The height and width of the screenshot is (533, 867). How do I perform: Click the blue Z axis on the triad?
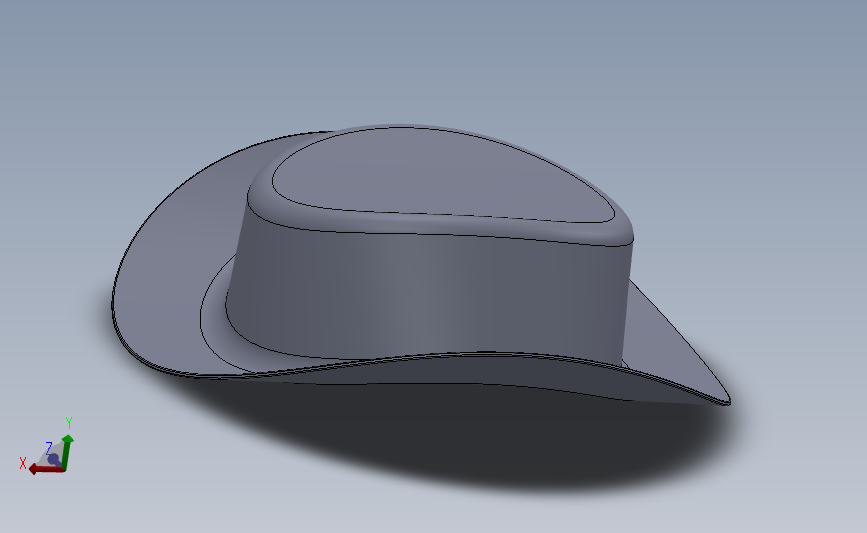(x=54, y=459)
